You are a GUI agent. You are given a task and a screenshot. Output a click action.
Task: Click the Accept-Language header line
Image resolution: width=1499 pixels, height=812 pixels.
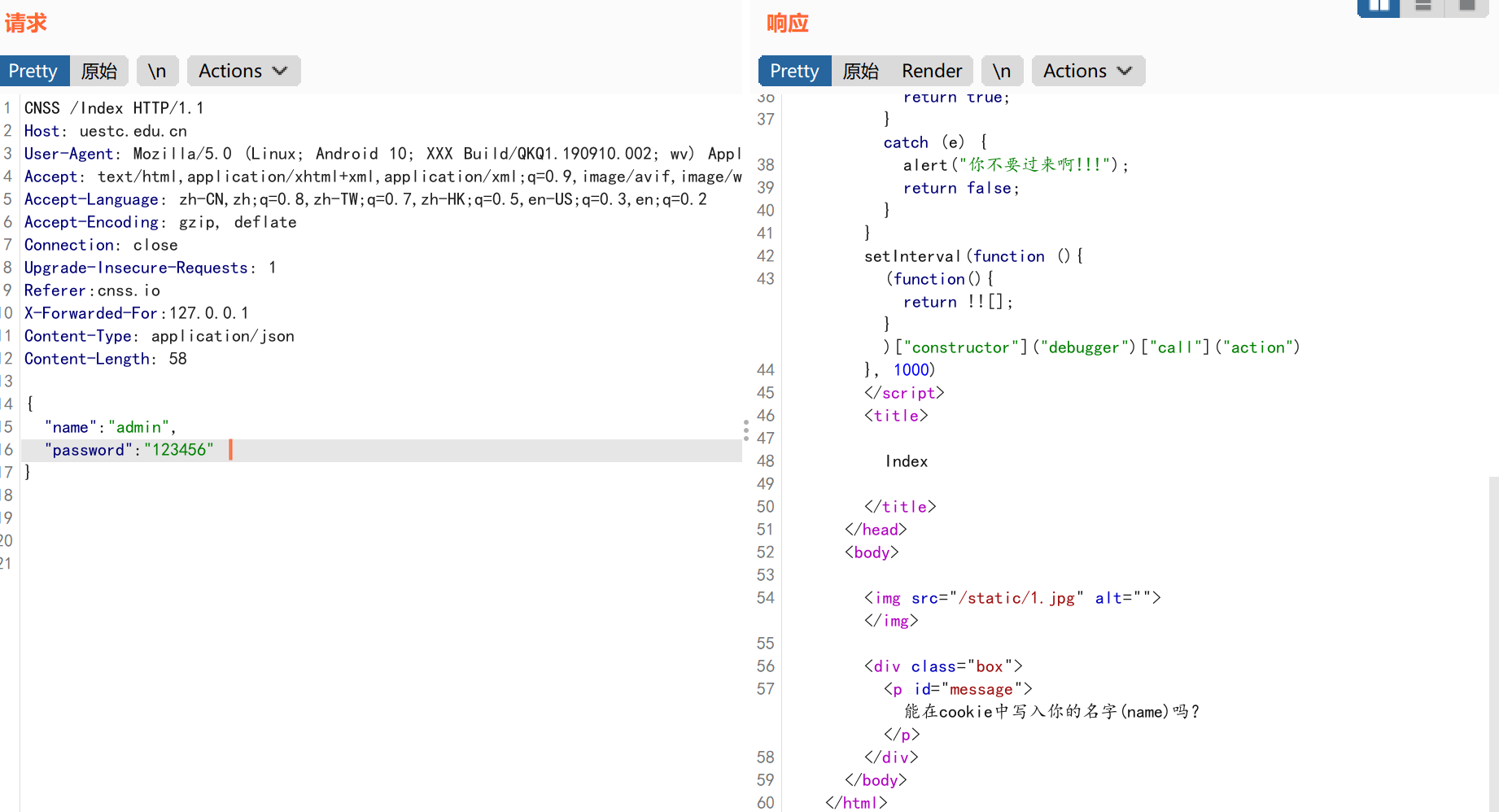pyautogui.click(x=365, y=199)
